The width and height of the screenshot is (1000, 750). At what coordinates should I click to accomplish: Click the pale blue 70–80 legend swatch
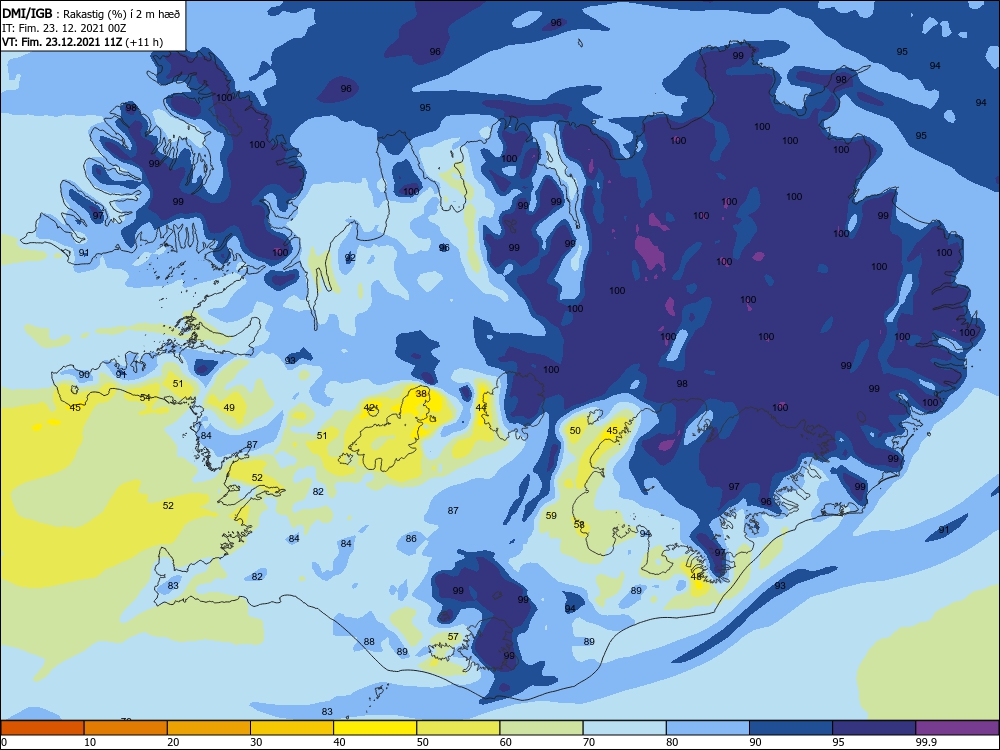coord(624,728)
